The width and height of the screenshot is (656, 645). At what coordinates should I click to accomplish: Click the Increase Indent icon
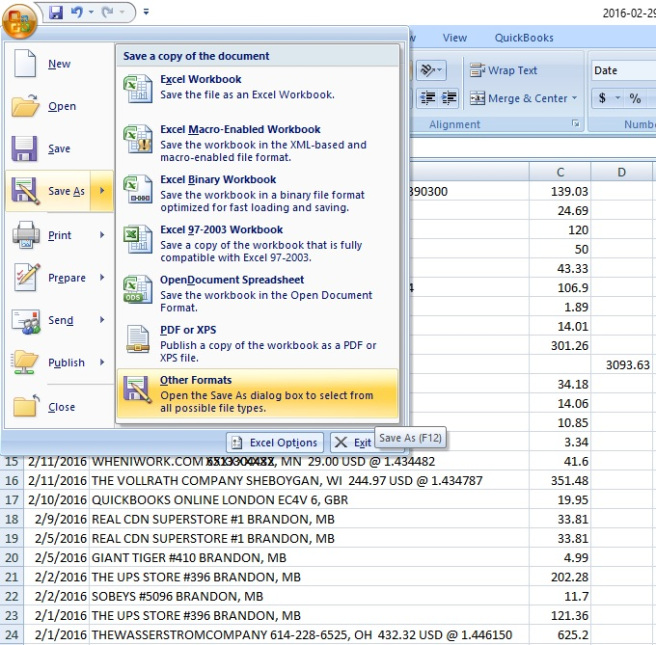click(x=449, y=98)
